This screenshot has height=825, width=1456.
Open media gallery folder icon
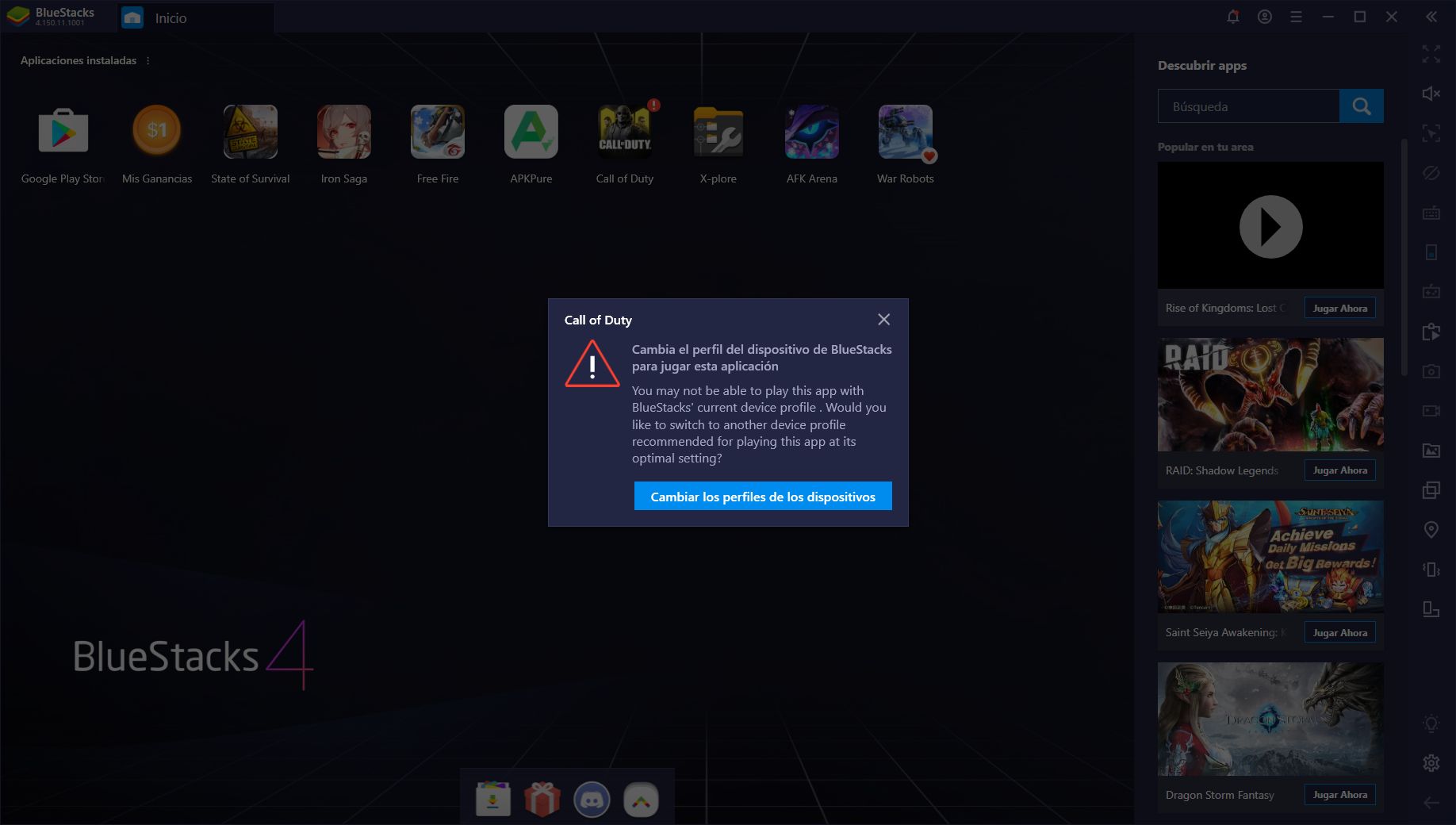[x=1431, y=451]
